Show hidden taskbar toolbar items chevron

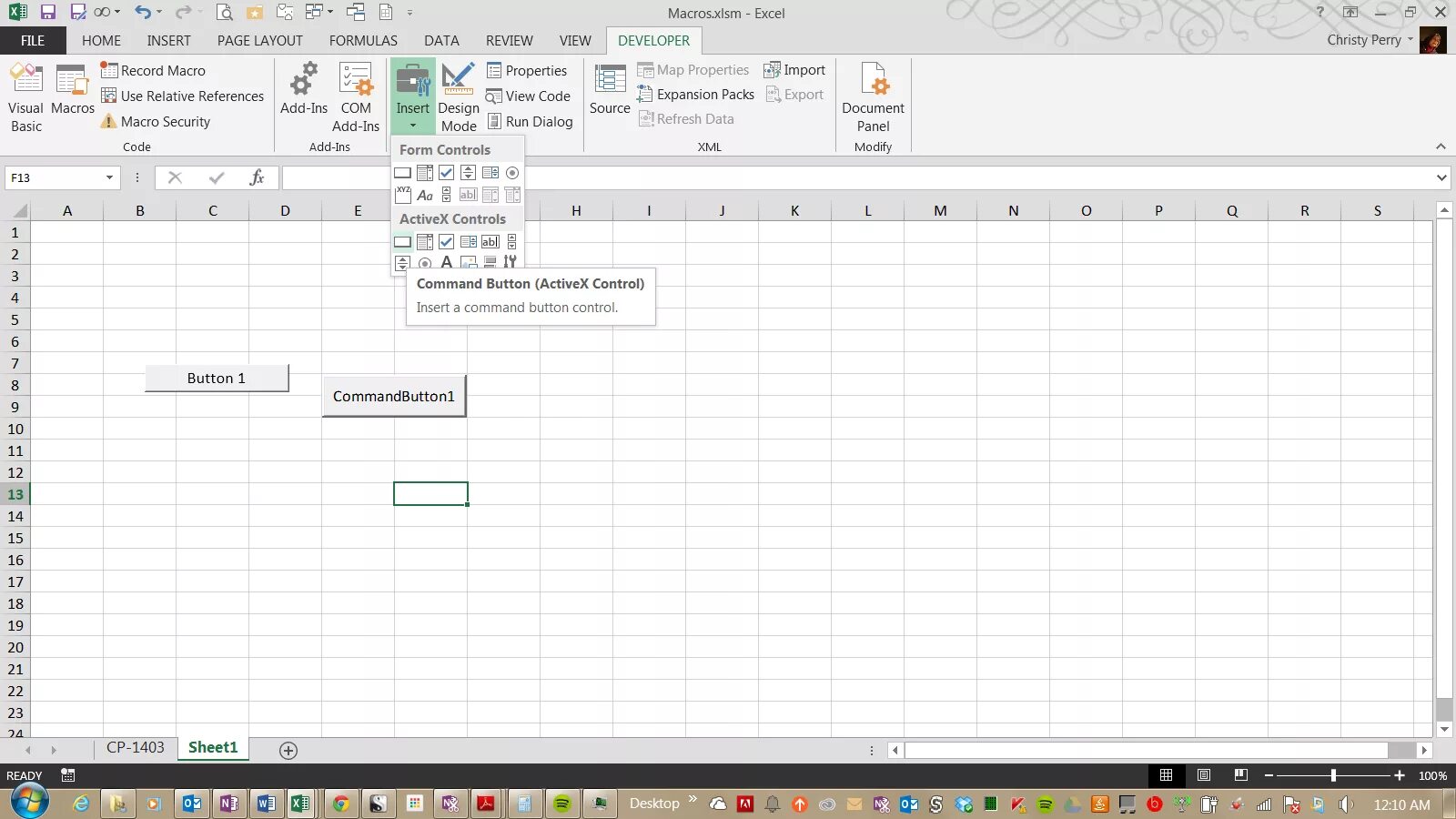[693, 800]
